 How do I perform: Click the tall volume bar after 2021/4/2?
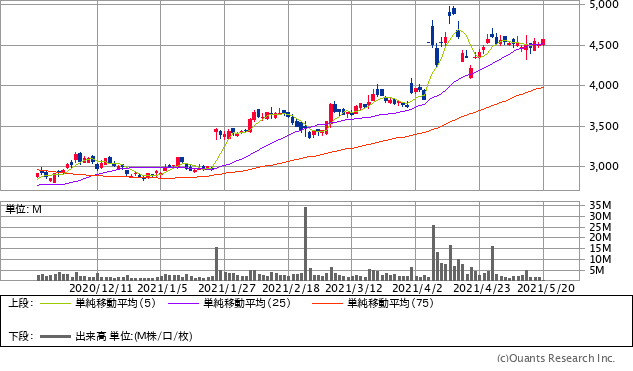coord(434,253)
